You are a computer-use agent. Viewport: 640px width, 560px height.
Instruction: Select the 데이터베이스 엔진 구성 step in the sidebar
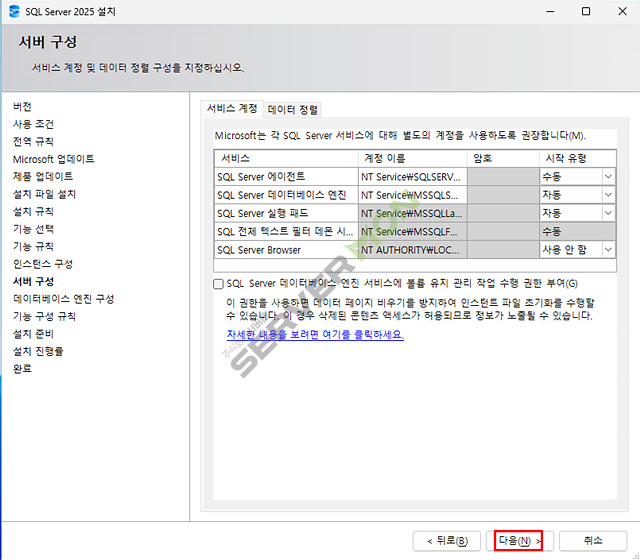coord(64,299)
